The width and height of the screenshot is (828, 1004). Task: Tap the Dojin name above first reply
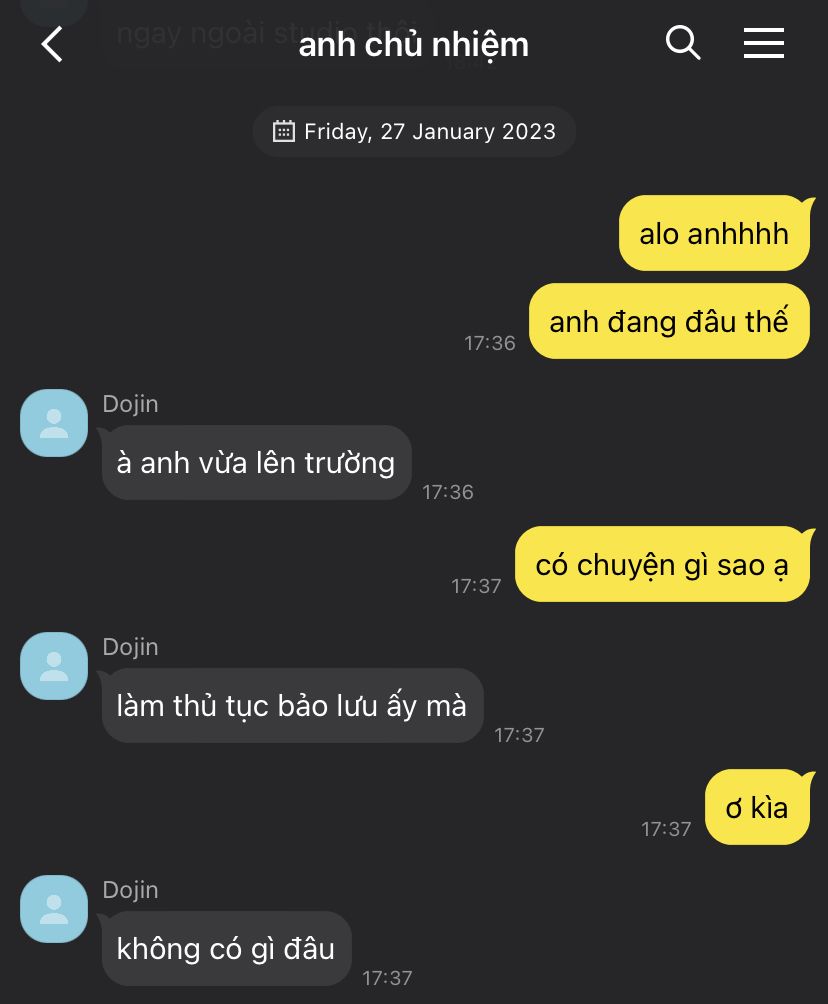pyautogui.click(x=131, y=404)
